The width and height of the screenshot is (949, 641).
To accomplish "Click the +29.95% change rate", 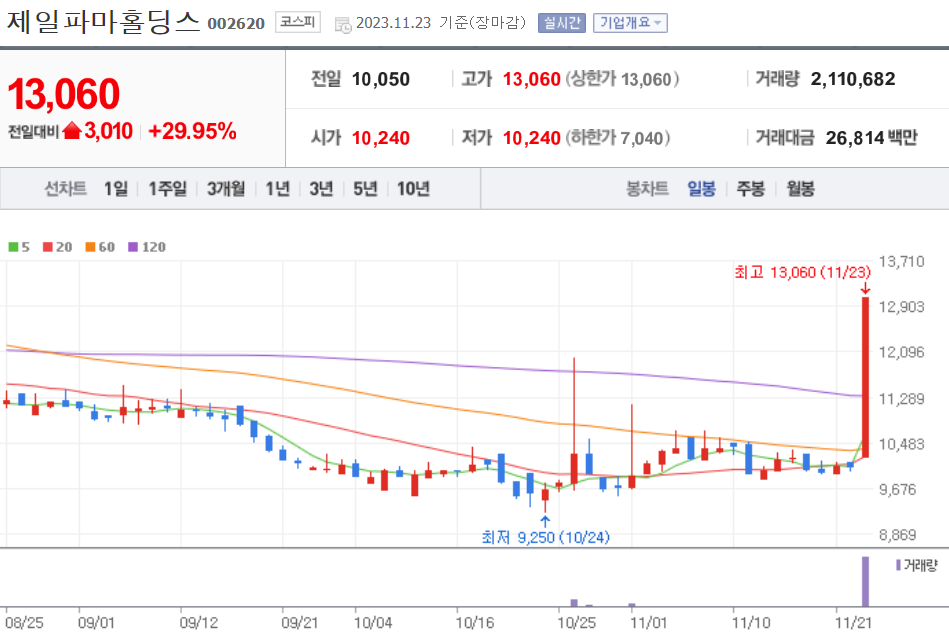I will coord(192,131).
